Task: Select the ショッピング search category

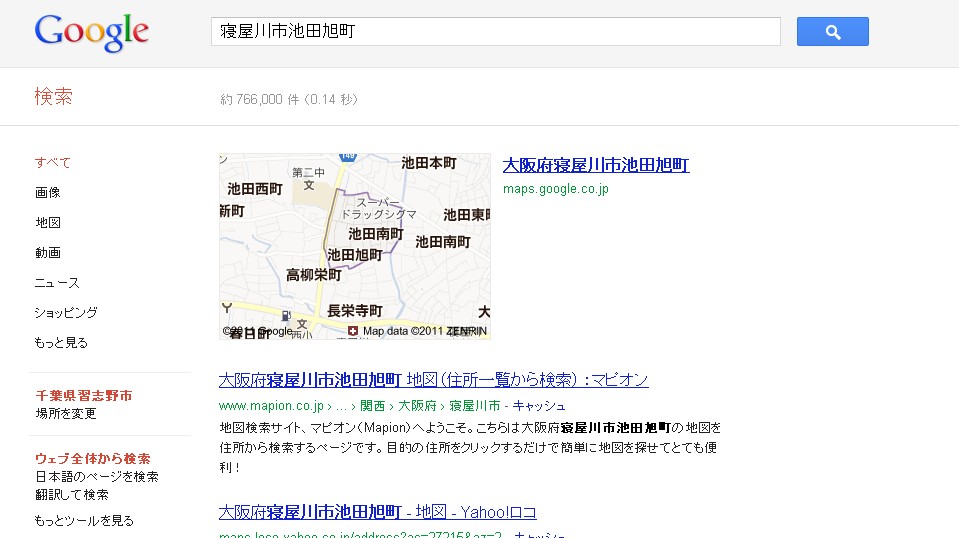Action: tap(66, 312)
